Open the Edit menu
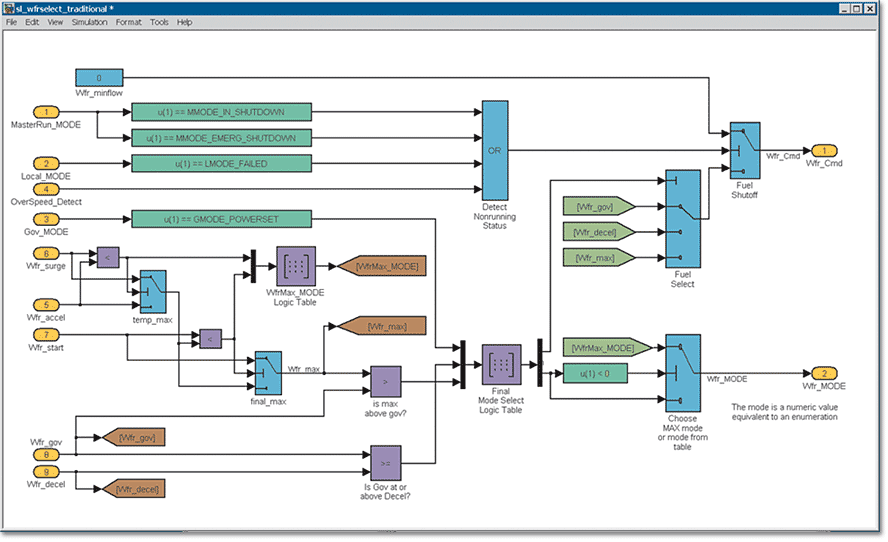 coord(32,22)
